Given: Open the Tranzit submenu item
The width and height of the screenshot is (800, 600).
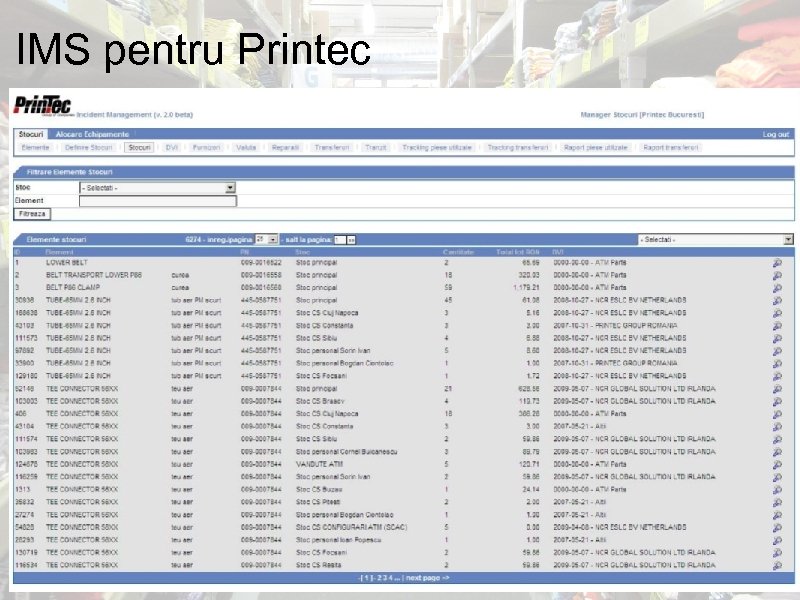Looking at the screenshot, I should 376,147.
